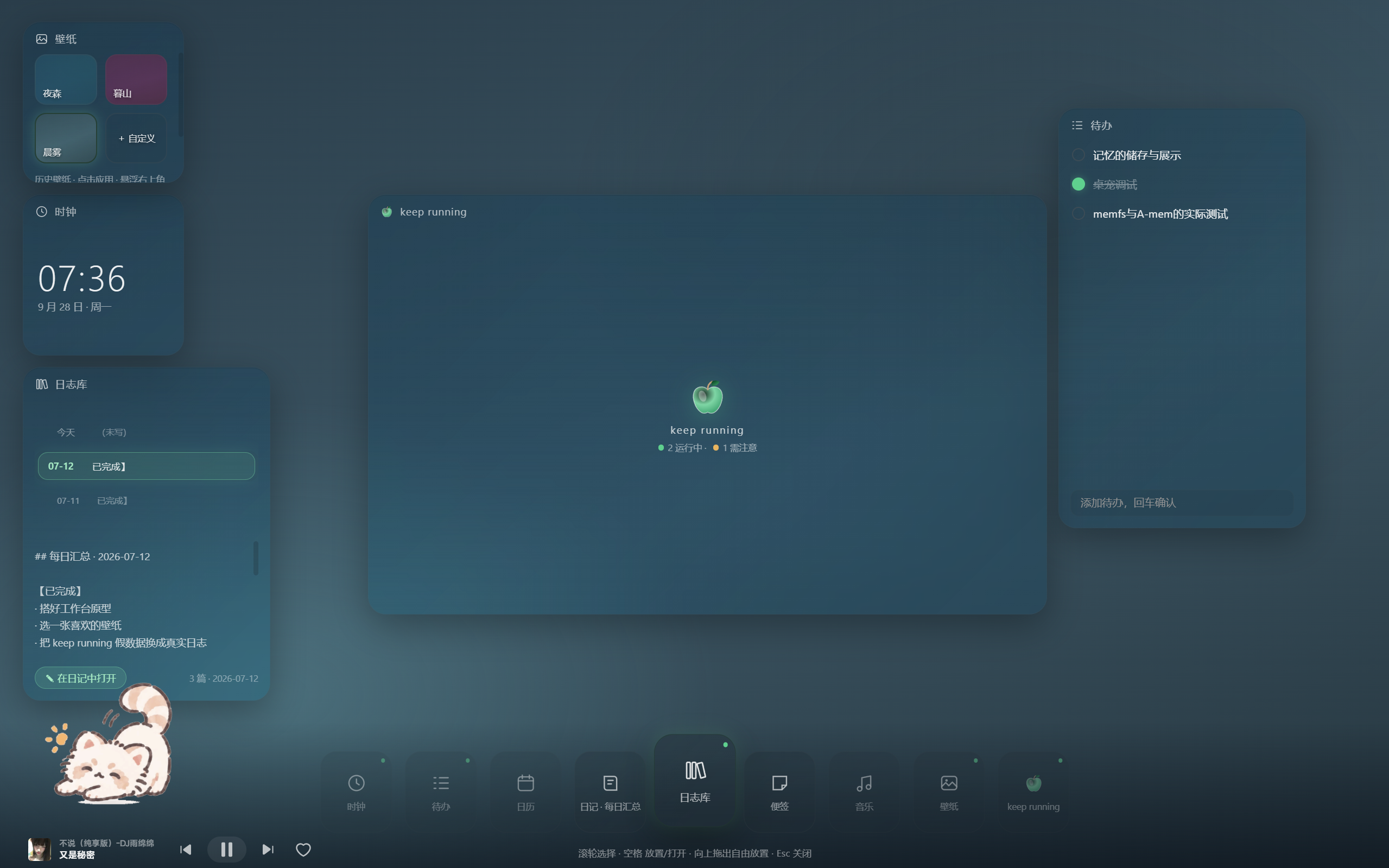Click the green apple in keep running panel
Viewport: 1389px width, 868px height.
click(707, 397)
